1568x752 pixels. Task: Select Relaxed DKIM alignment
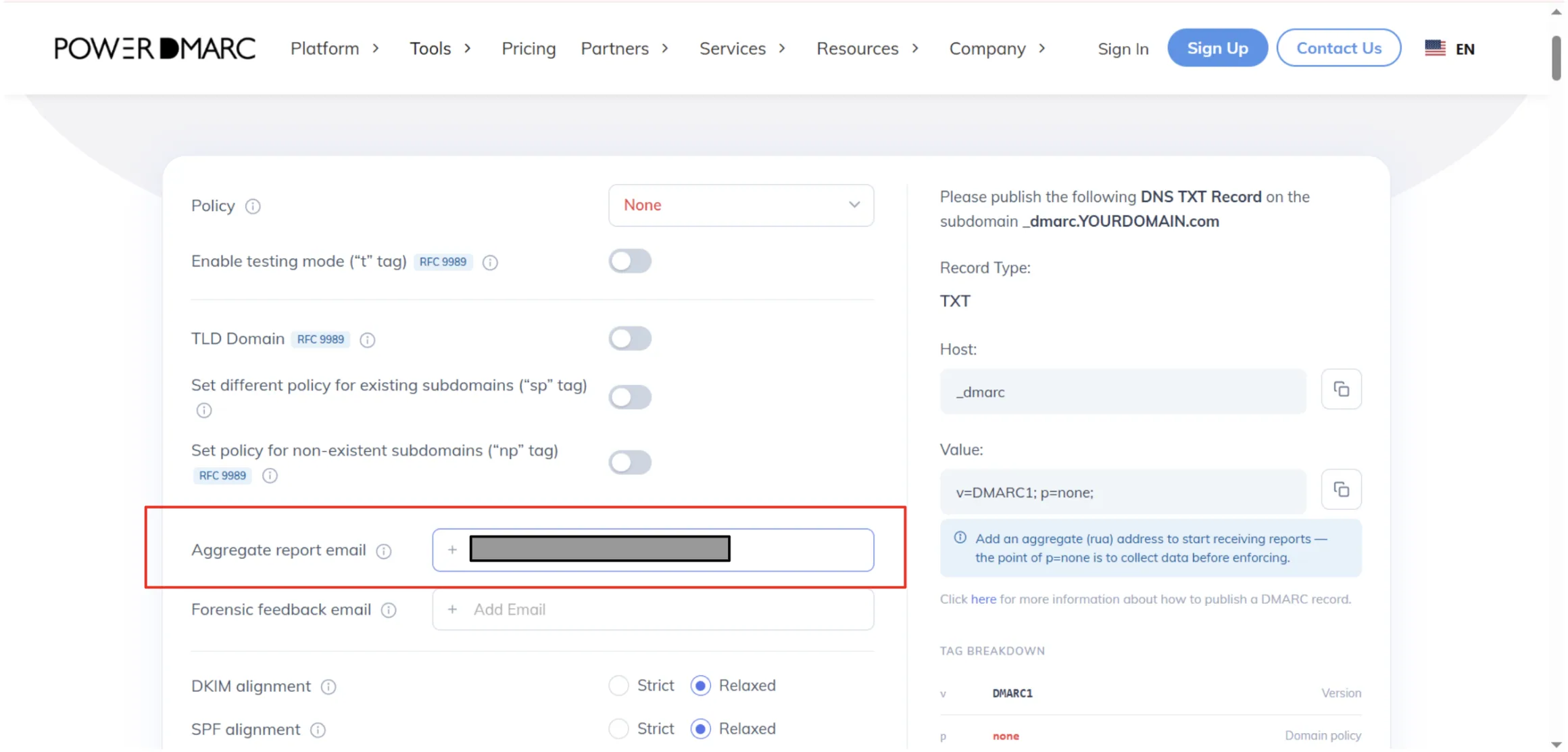(x=701, y=686)
